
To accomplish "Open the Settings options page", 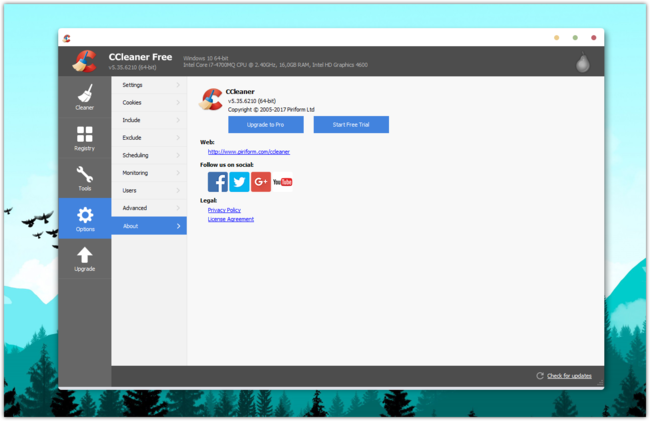I will 149,85.
